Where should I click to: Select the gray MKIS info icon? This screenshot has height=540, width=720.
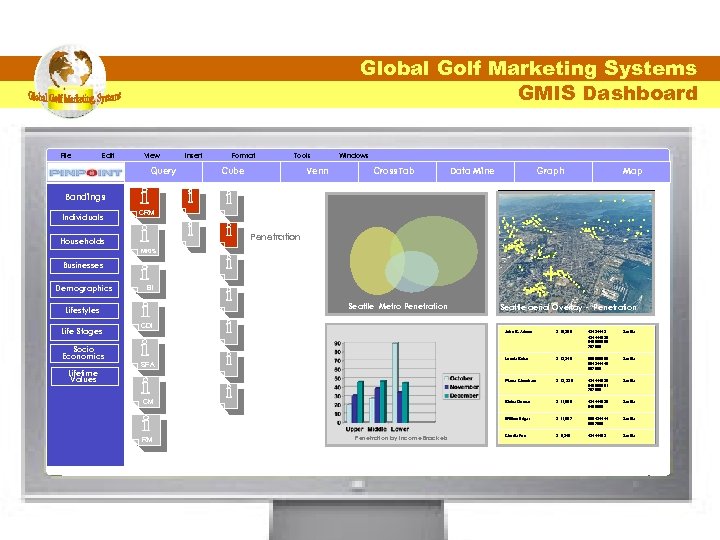[x=146, y=241]
